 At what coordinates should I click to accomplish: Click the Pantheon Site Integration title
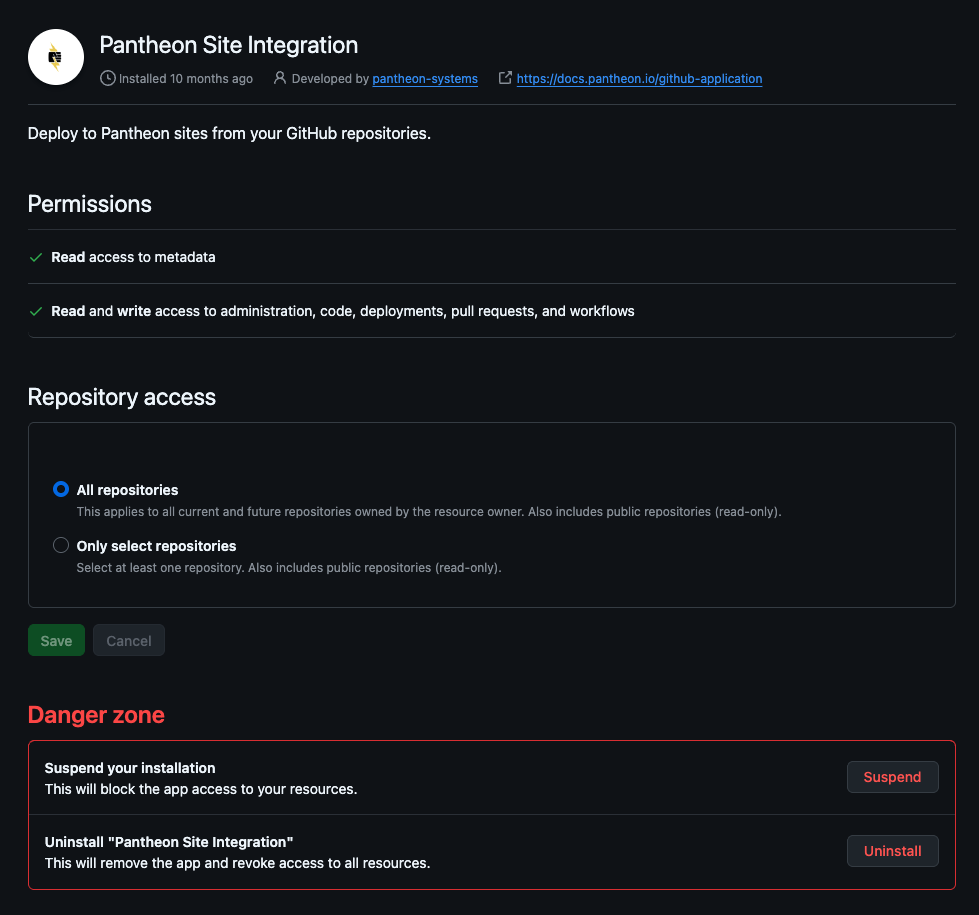(x=228, y=45)
